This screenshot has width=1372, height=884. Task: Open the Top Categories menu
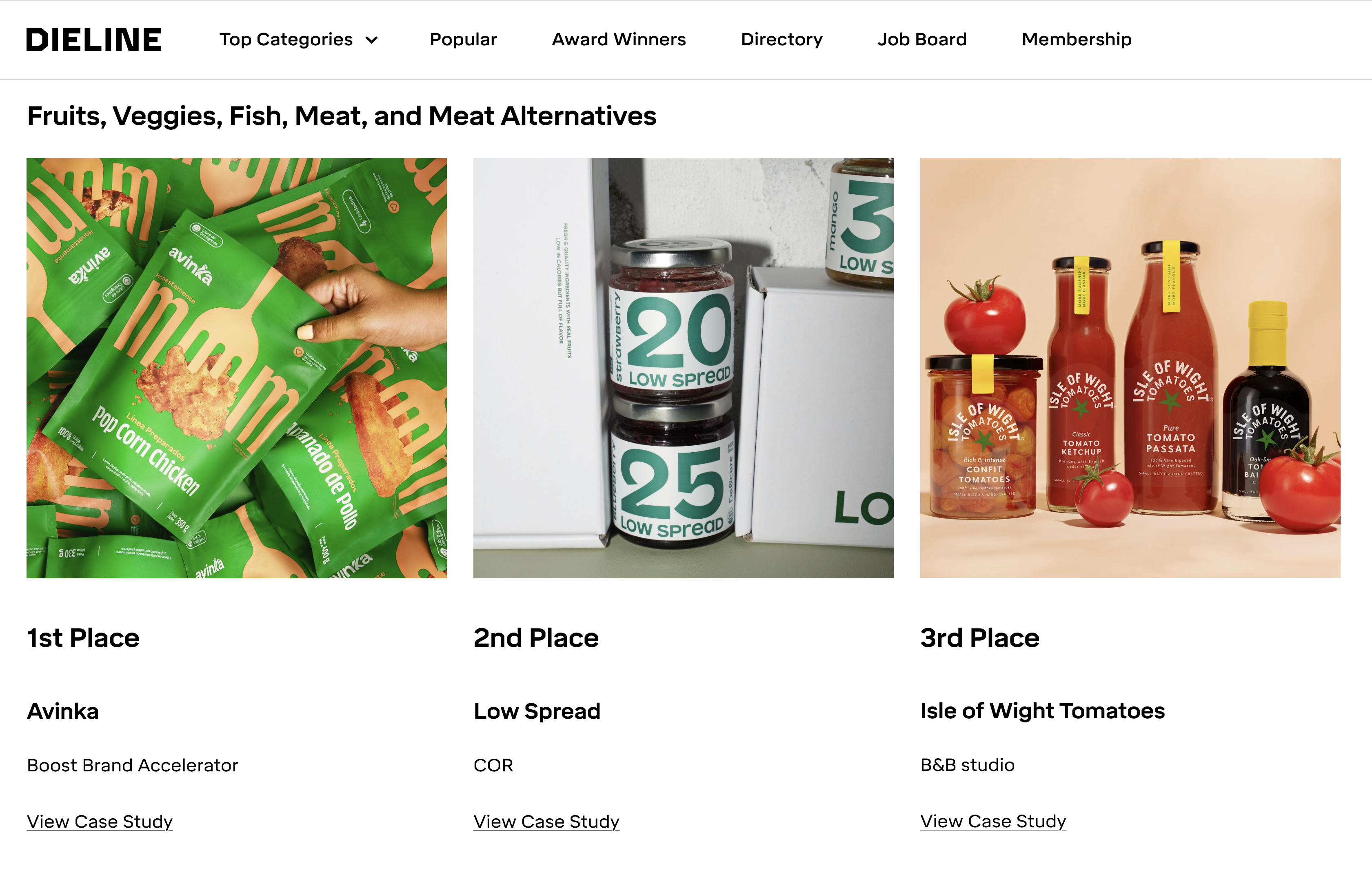[x=298, y=40]
